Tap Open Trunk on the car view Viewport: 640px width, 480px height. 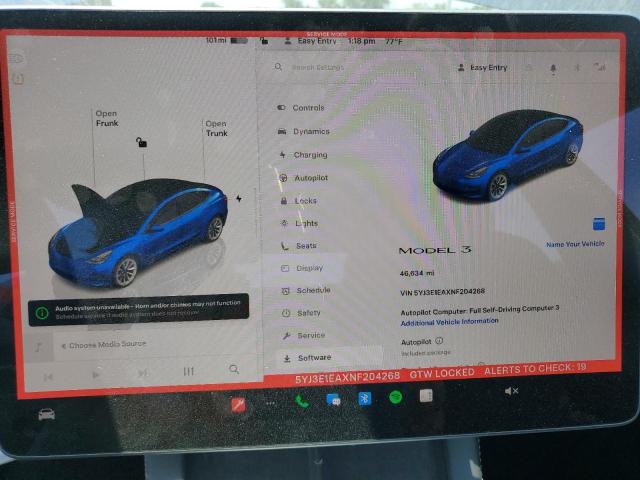pos(216,128)
